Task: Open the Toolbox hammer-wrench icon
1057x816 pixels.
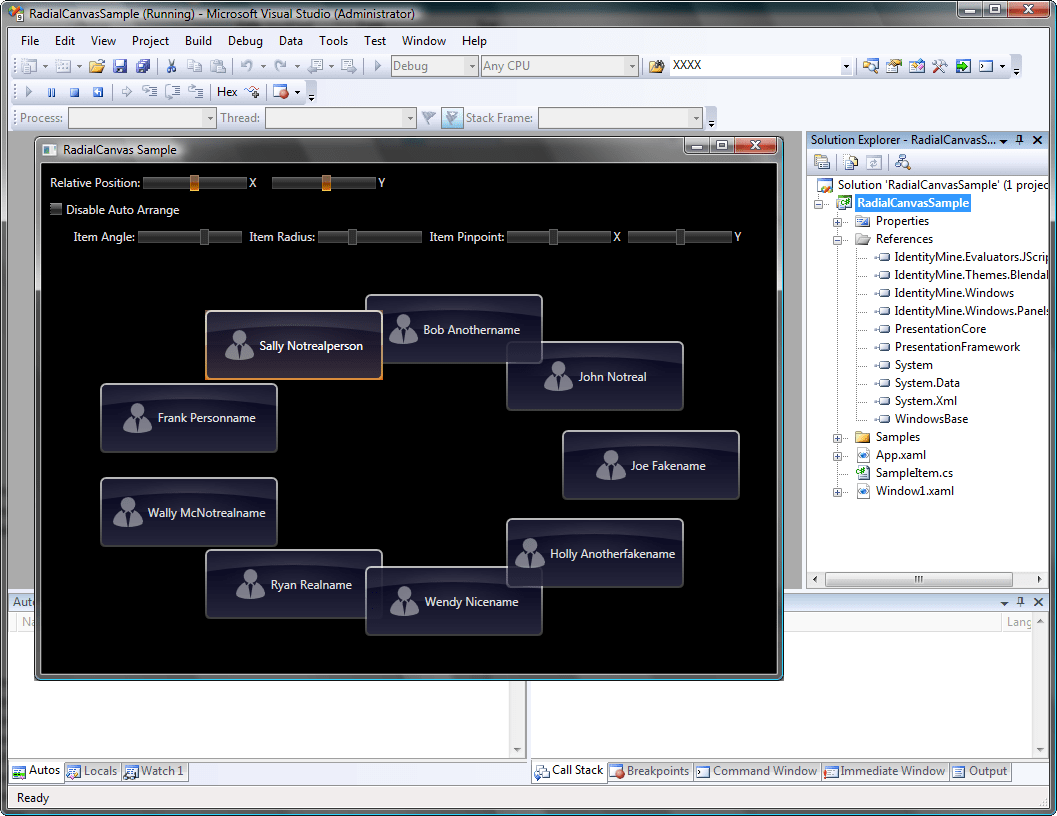Action: tap(940, 67)
